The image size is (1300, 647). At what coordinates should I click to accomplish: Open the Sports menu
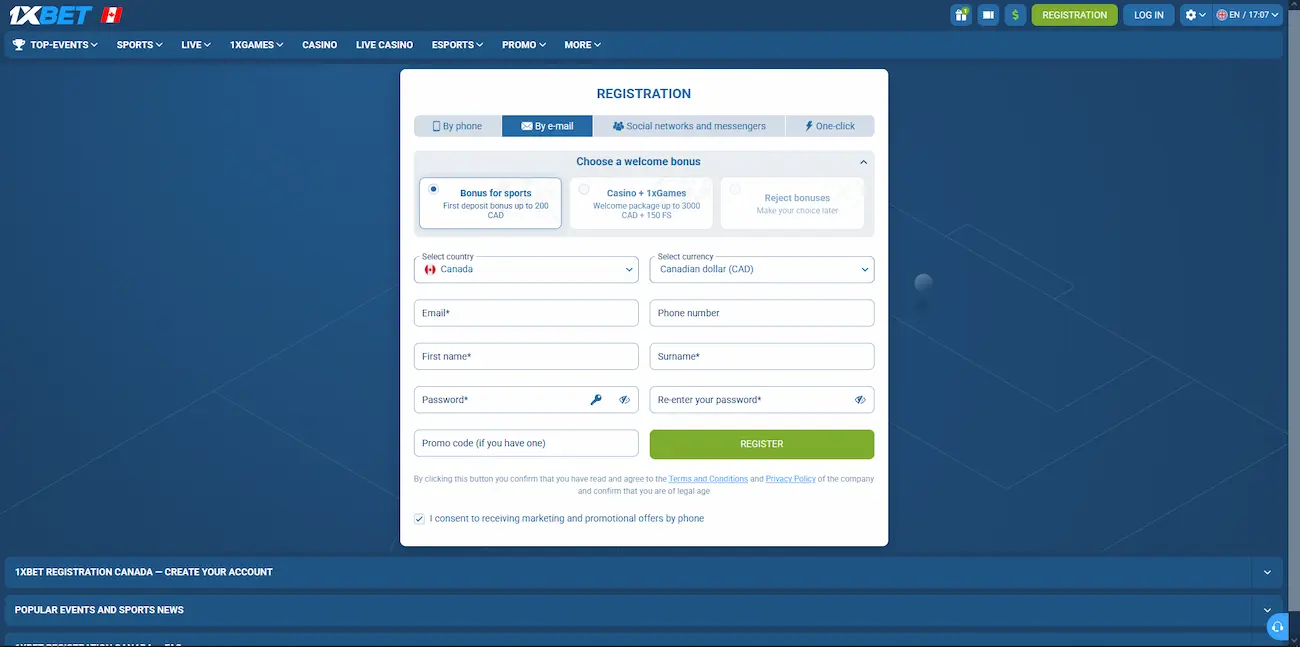pos(139,45)
